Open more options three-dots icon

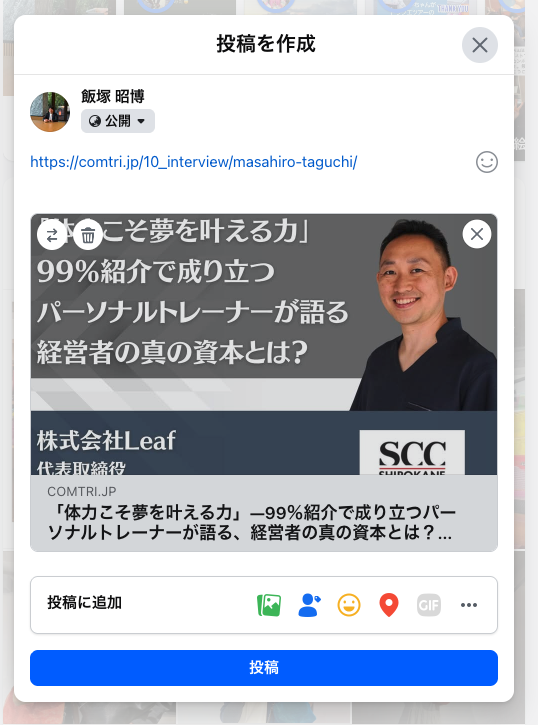click(469, 605)
